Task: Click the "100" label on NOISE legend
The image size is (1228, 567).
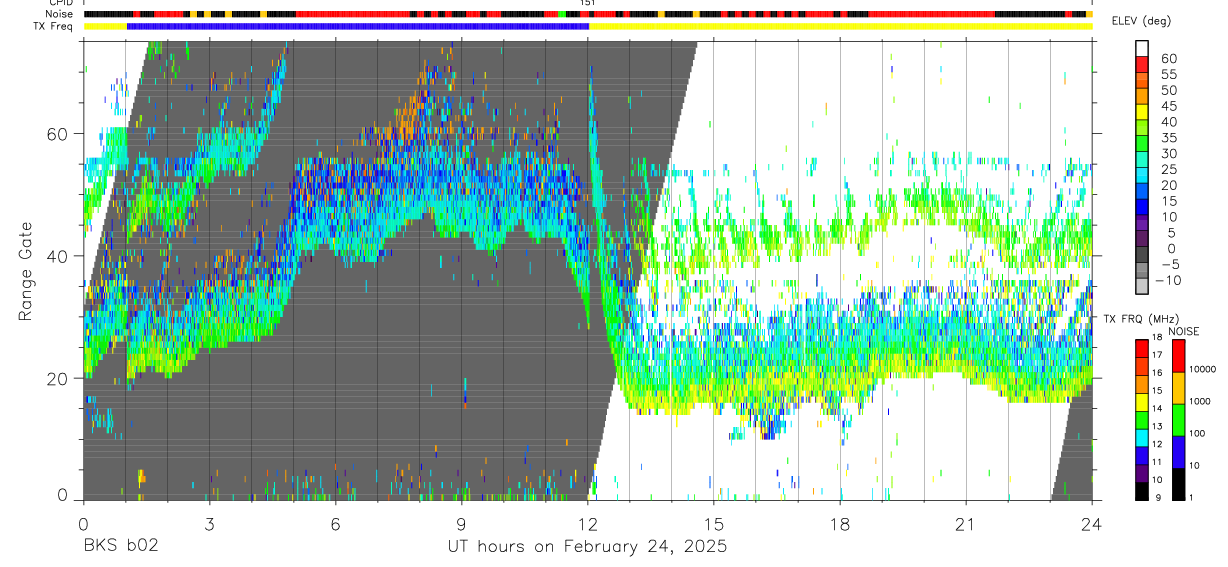Action: (x=1197, y=433)
